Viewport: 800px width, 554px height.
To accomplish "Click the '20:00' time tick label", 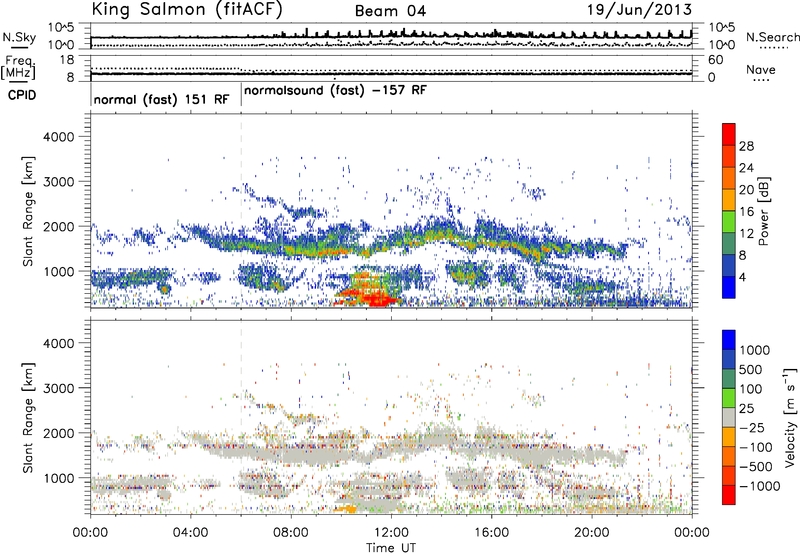I will click(x=591, y=533).
